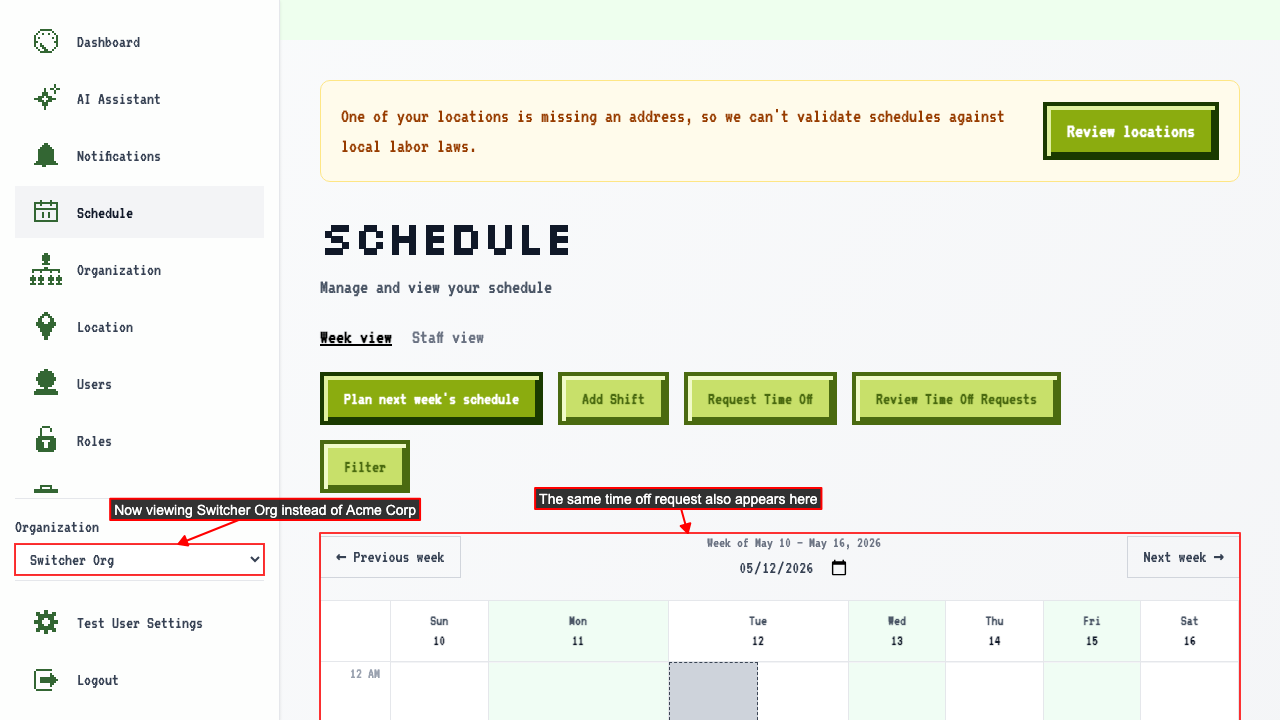1280x720 pixels.
Task: Click the Organization hierarchy icon
Action: pyautogui.click(x=46, y=270)
